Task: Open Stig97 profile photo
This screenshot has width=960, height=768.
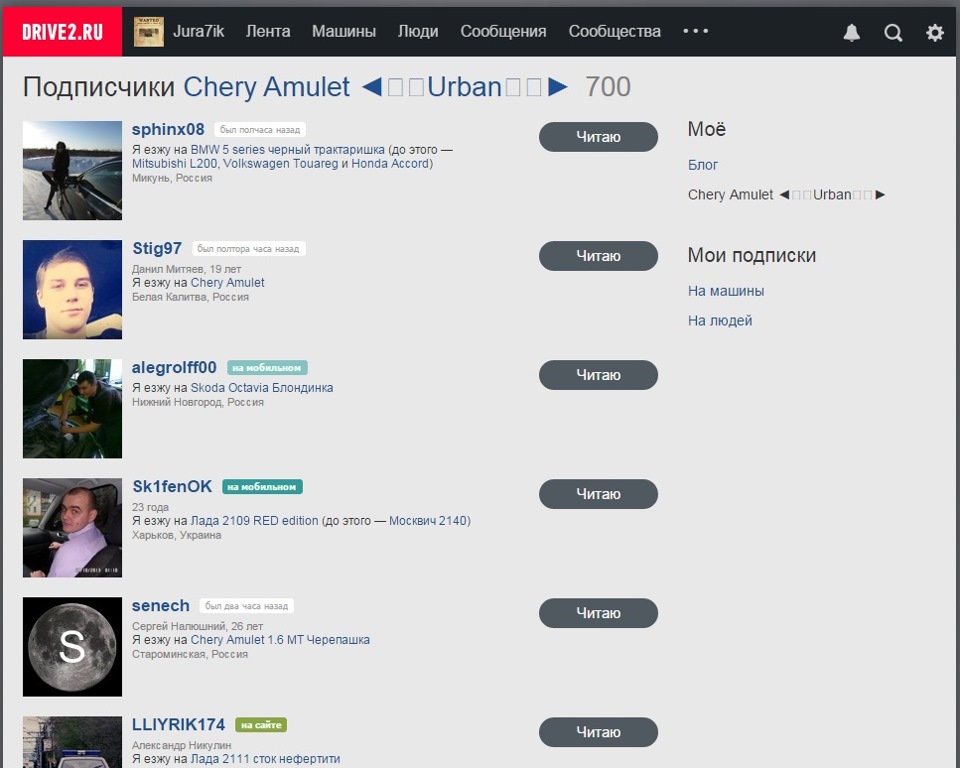Action: 72,289
